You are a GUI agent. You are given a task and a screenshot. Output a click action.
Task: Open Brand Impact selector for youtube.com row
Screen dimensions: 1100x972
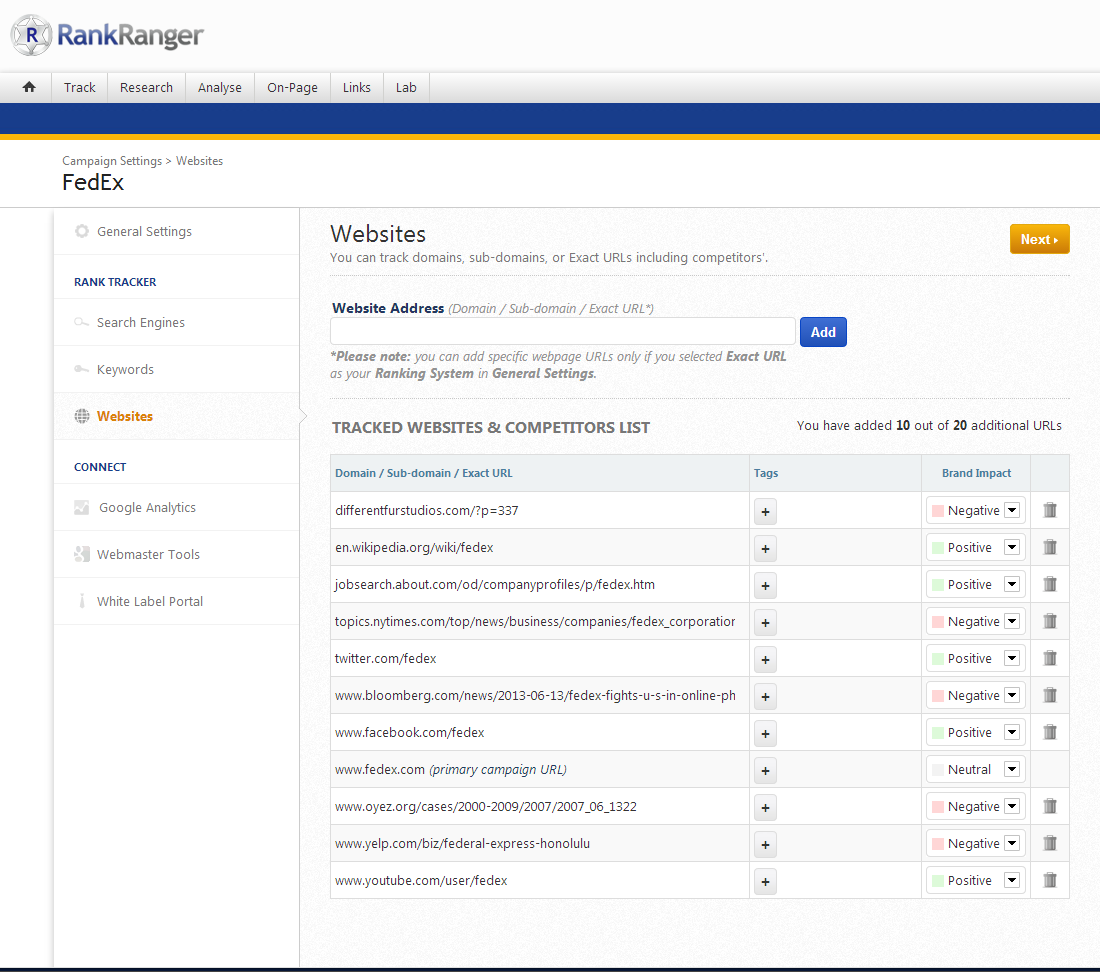(x=1012, y=880)
